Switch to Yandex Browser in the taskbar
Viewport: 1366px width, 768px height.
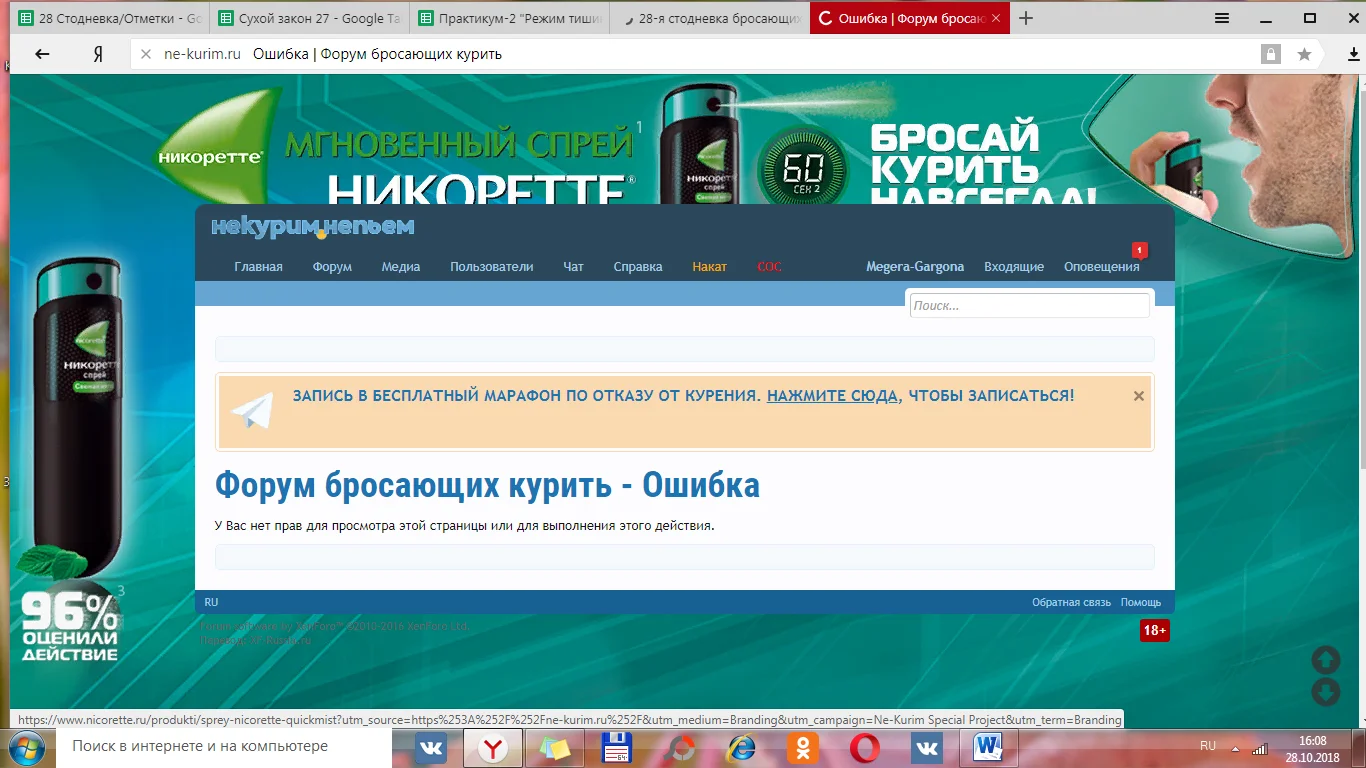click(x=491, y=747)
